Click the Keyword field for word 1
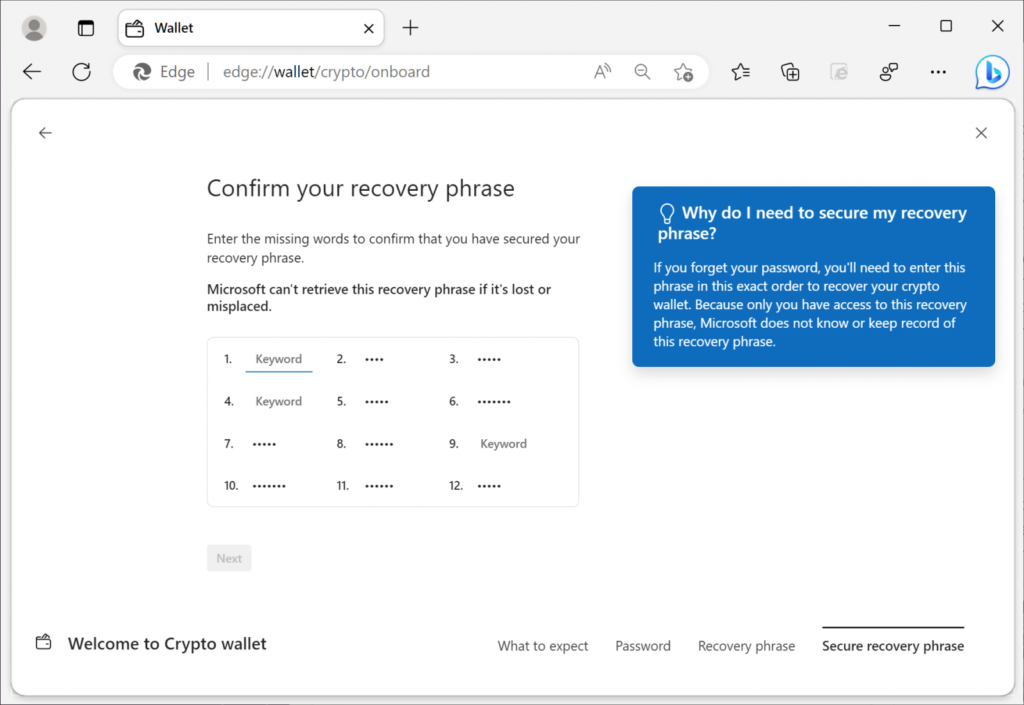Screen dimensions: 1024x705 click(279, 359)
